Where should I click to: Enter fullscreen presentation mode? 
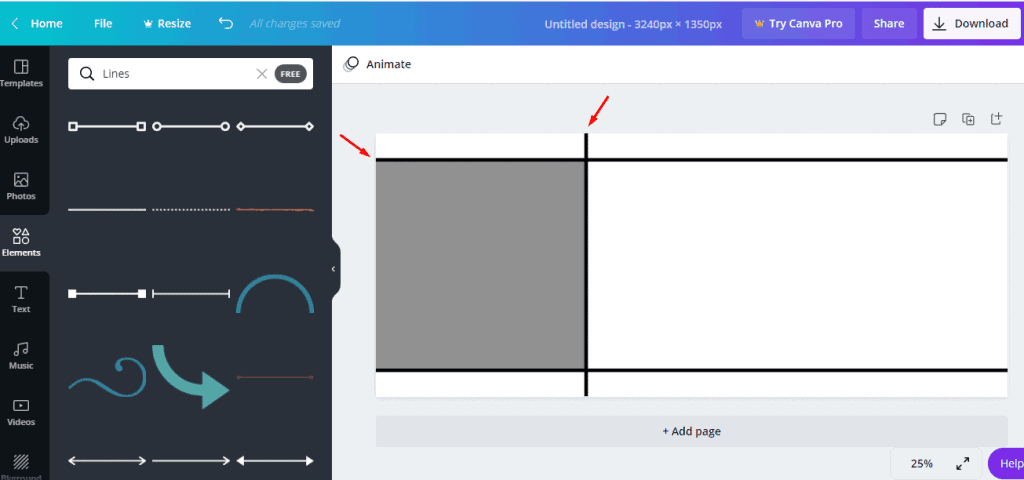pos(963,464)
